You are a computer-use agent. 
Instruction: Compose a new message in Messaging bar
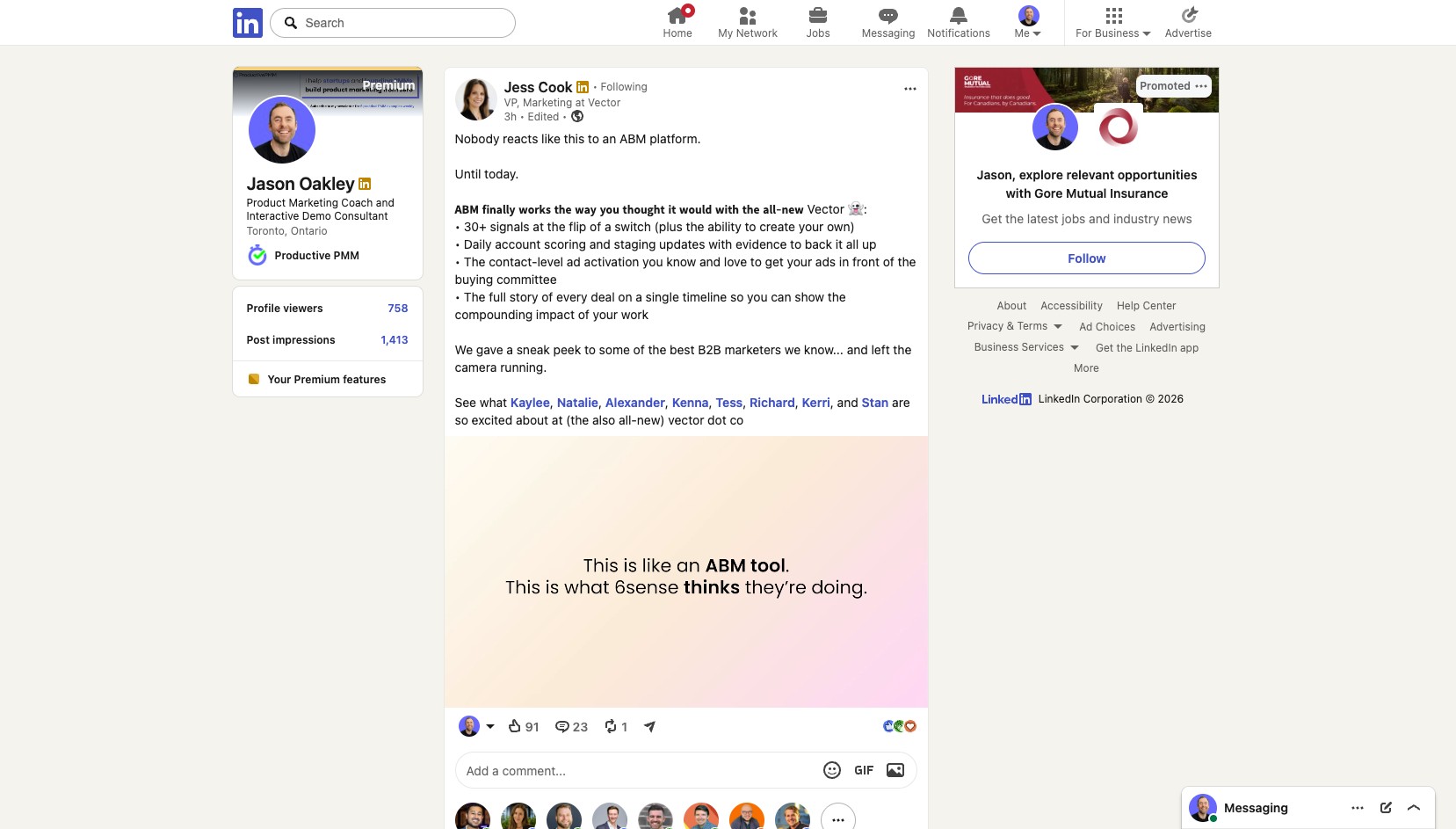tap(1386, 808)
